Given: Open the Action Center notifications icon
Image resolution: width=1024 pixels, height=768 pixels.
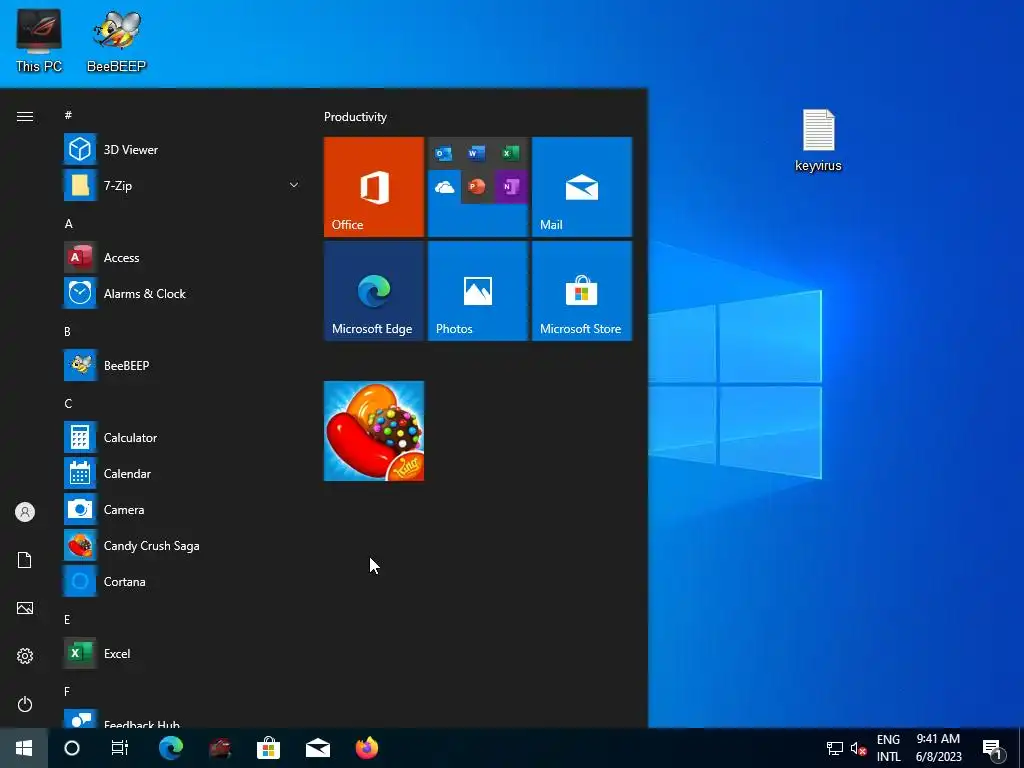Looking at the screenshot, I should (992, 749).
